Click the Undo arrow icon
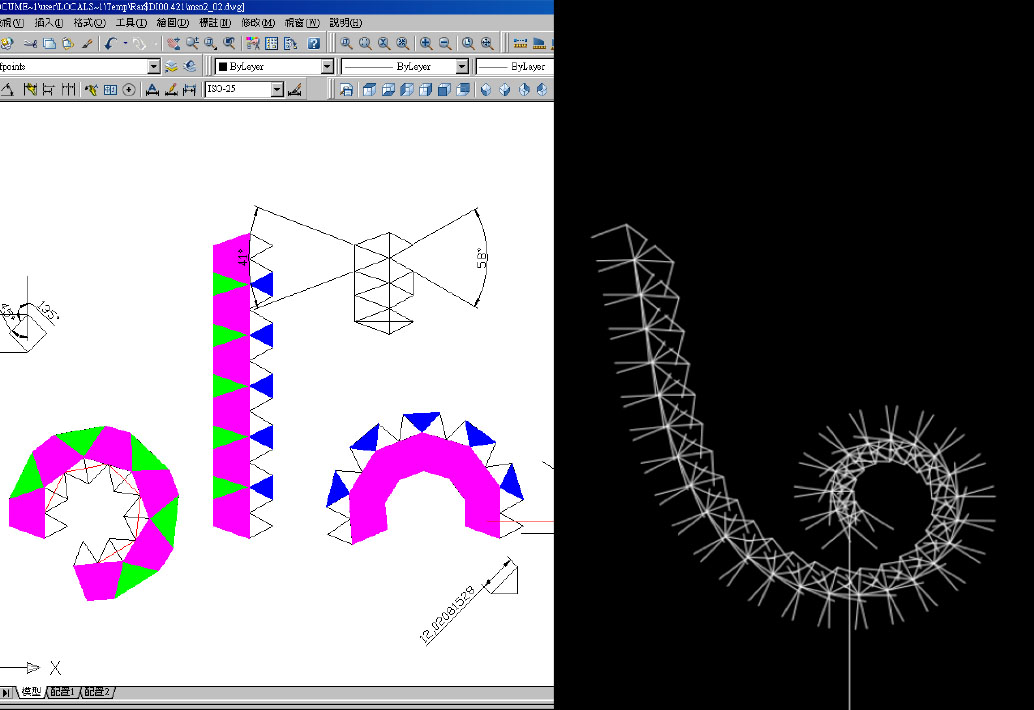 (x=110, y=43)
